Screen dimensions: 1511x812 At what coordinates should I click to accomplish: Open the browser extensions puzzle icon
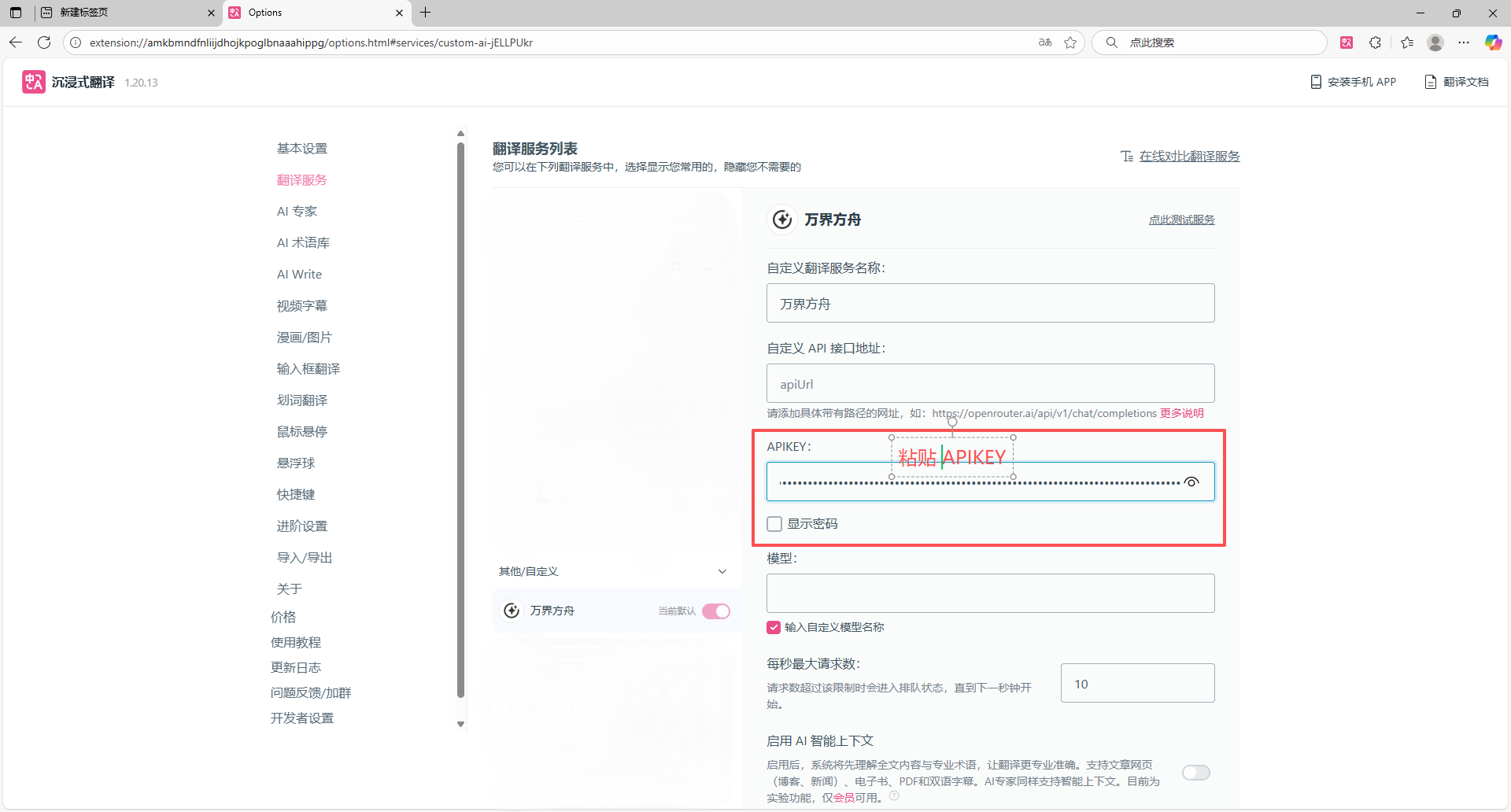coord(1376,42)
